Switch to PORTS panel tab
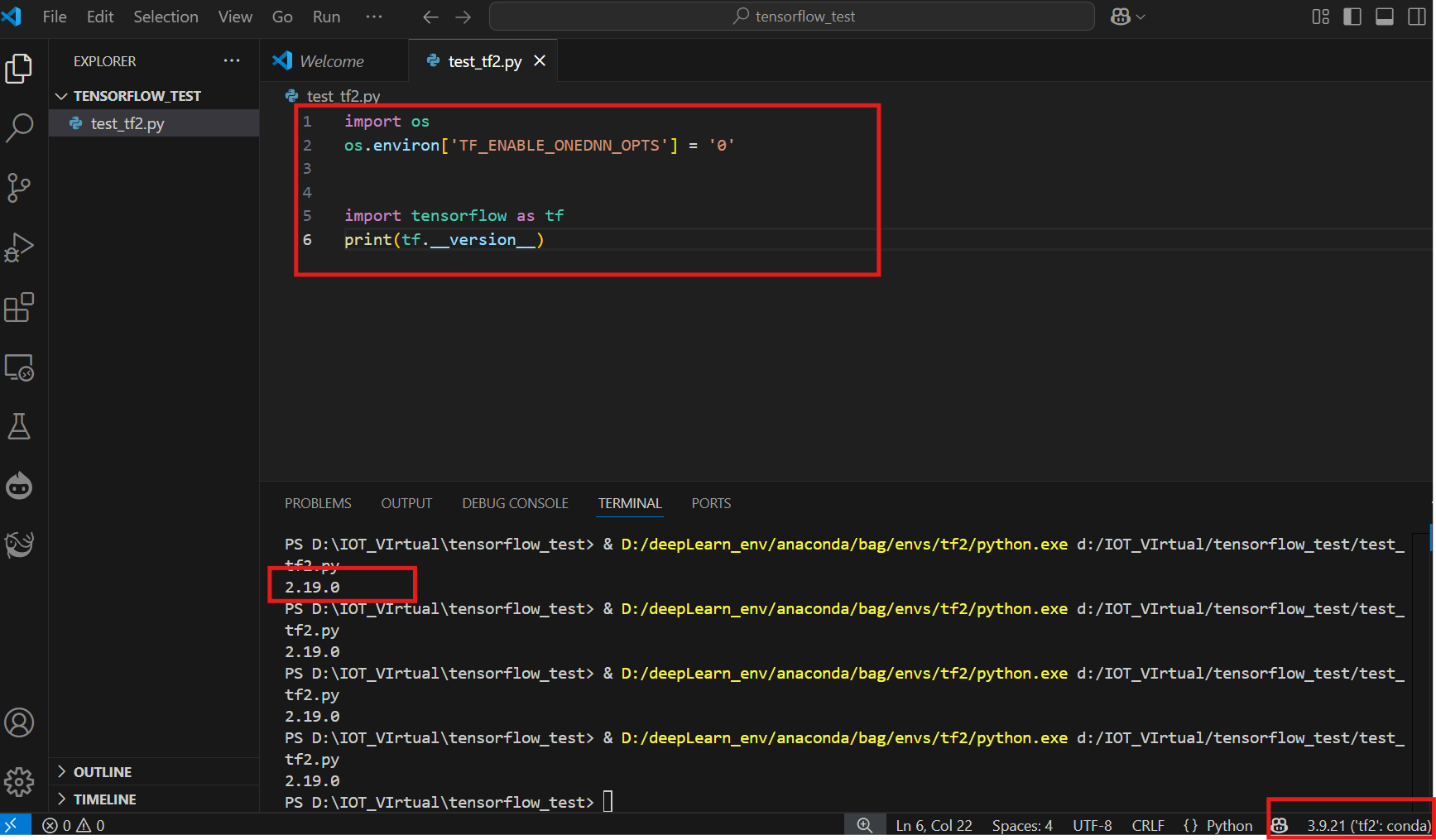 tap(711, 503)
